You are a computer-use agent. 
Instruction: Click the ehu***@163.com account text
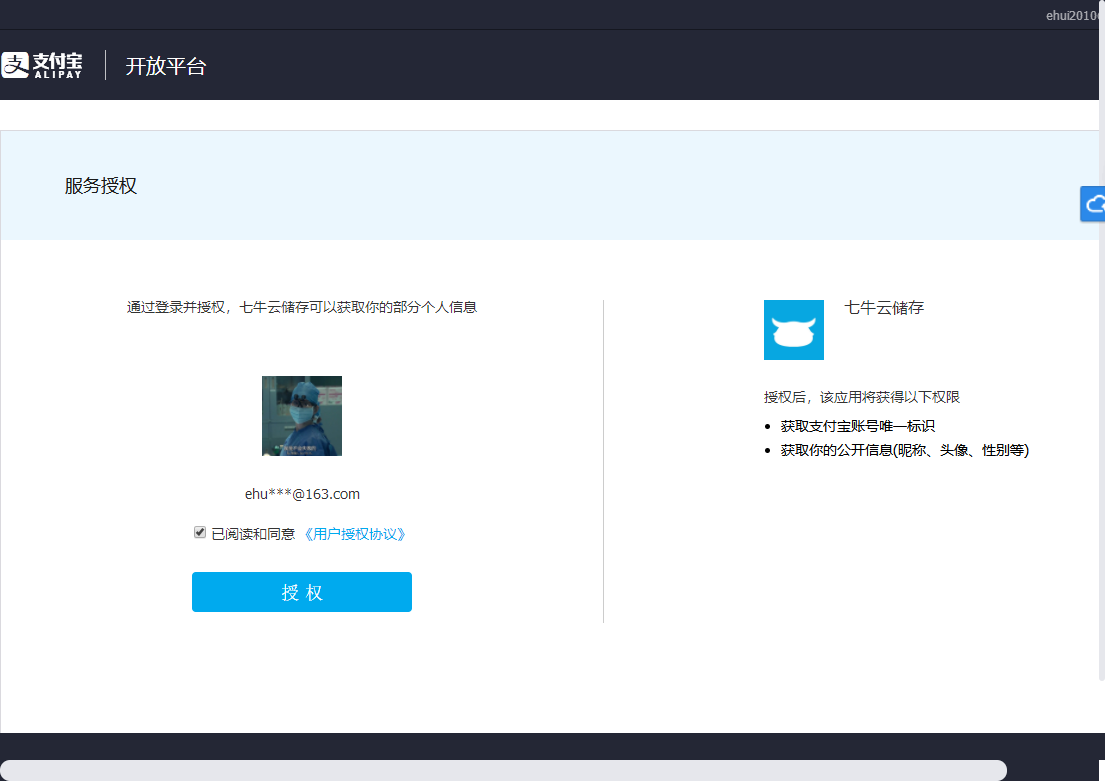[302, 494]
